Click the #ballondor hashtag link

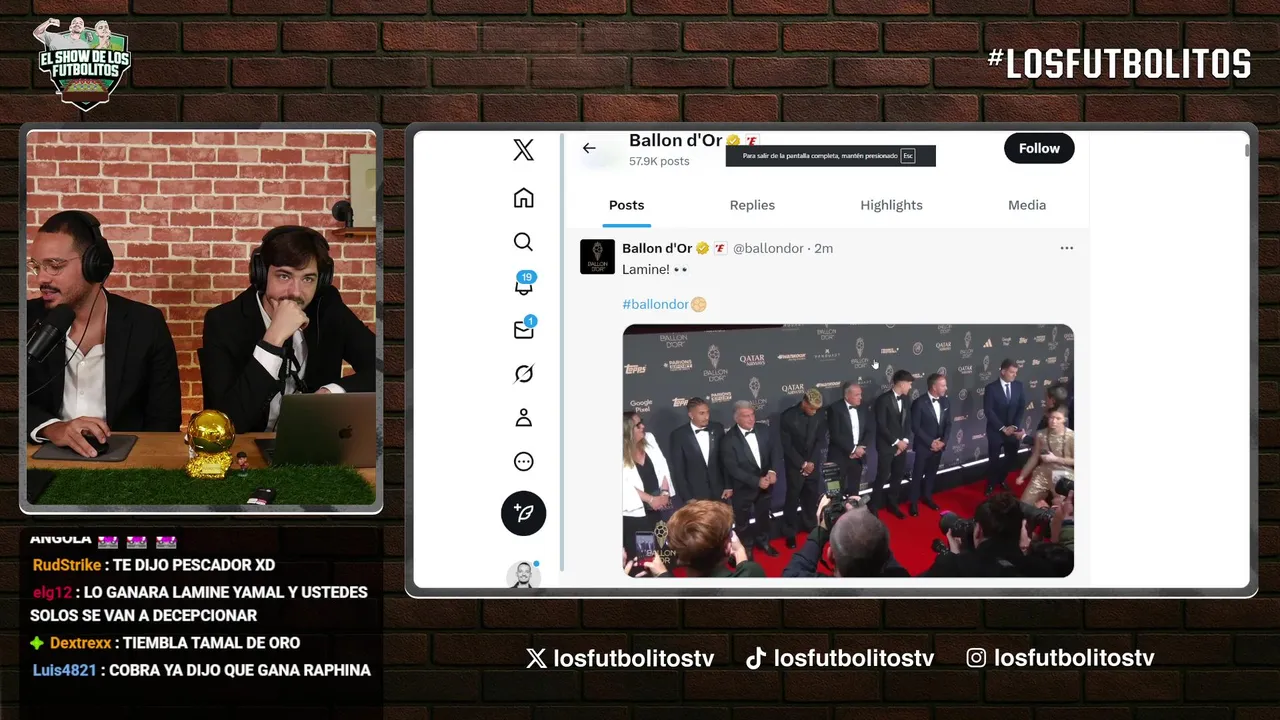click(x=655, y=304)
